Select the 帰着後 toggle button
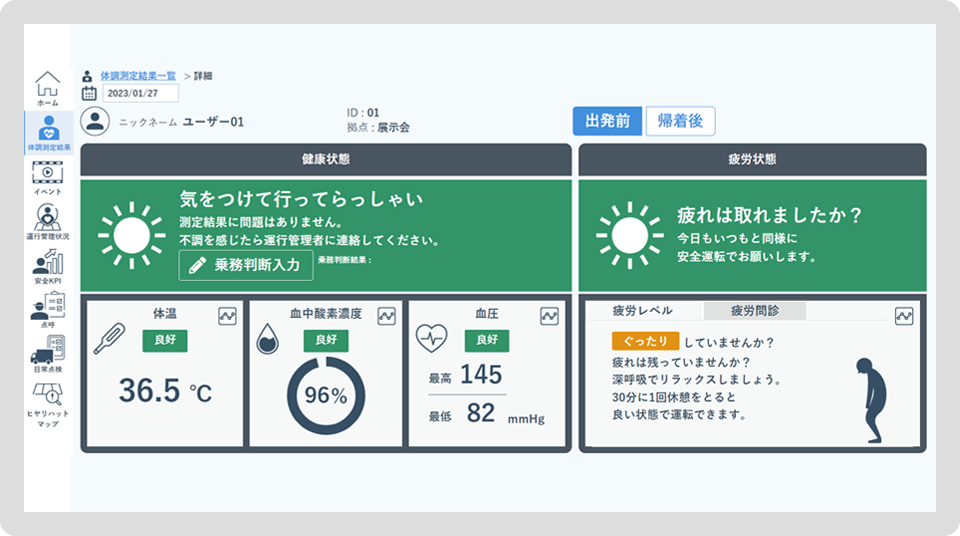The width and height of the screenshot is (960, 536). pos(680,121)
